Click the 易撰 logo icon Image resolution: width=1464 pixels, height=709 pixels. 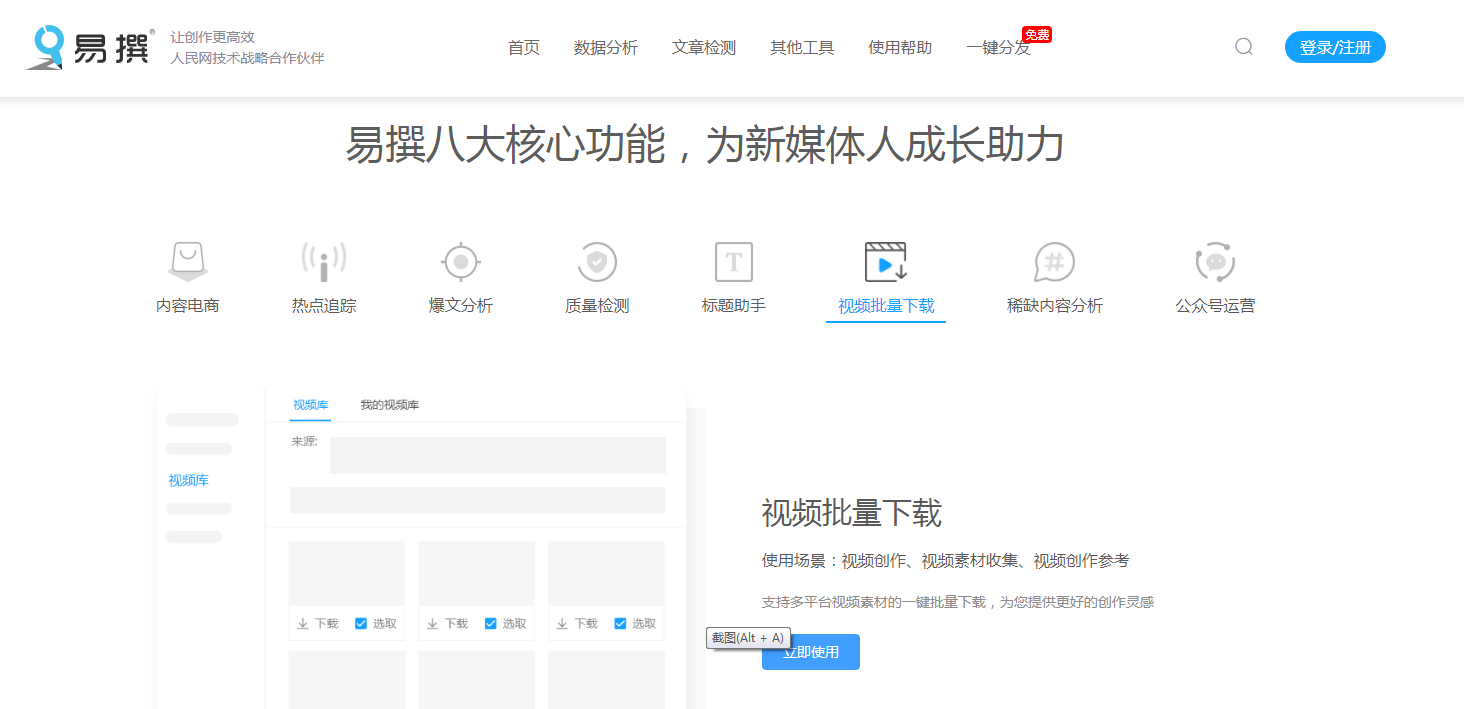[90, 47]
